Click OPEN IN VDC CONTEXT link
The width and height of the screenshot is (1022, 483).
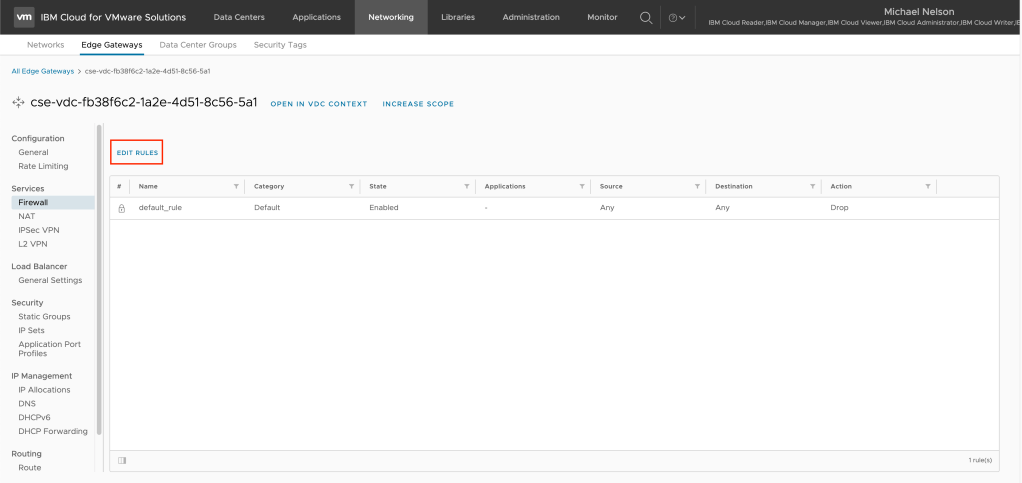coord(318,104)
